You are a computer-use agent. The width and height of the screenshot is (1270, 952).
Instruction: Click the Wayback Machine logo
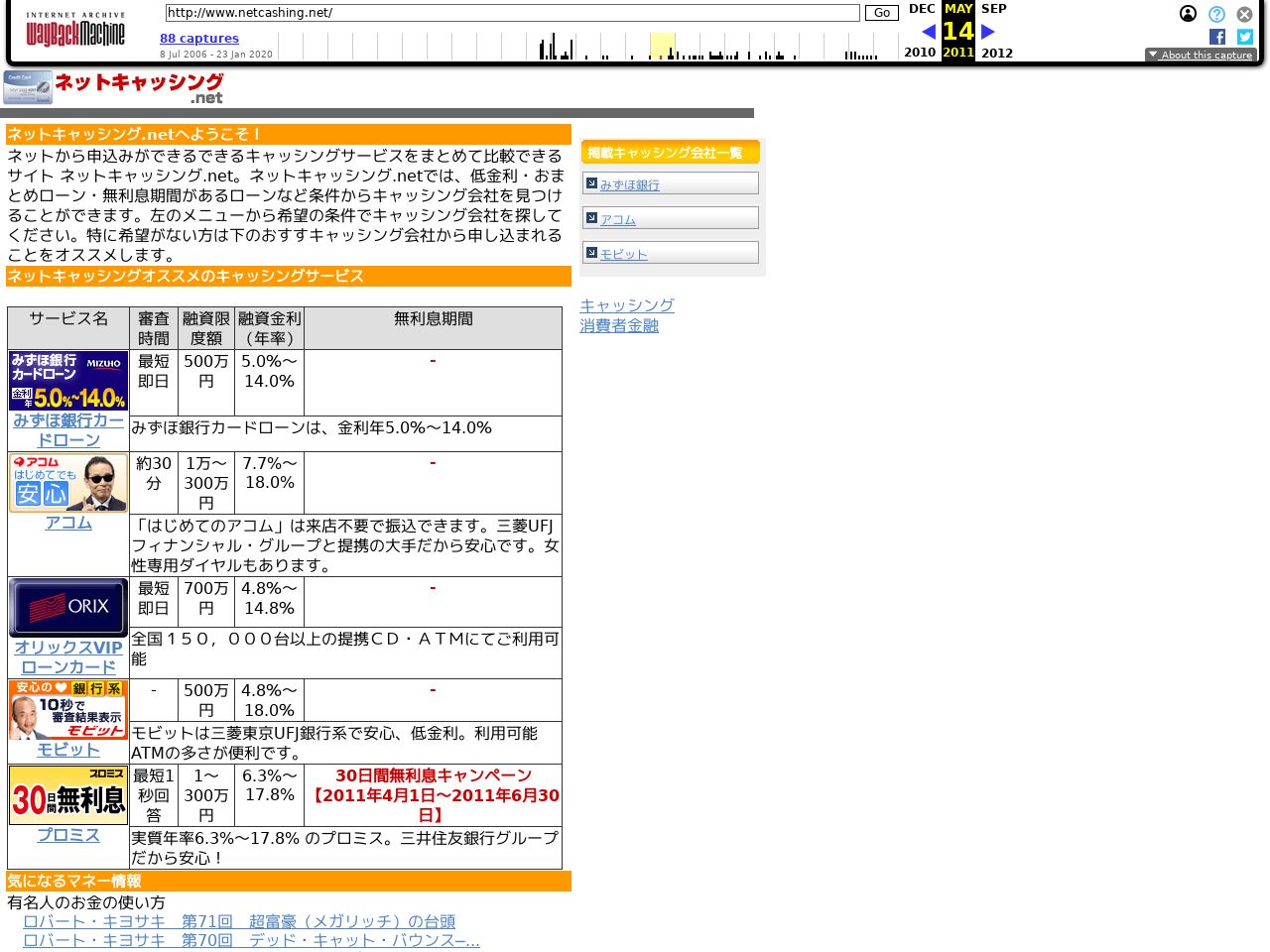(x=75, y=30)
